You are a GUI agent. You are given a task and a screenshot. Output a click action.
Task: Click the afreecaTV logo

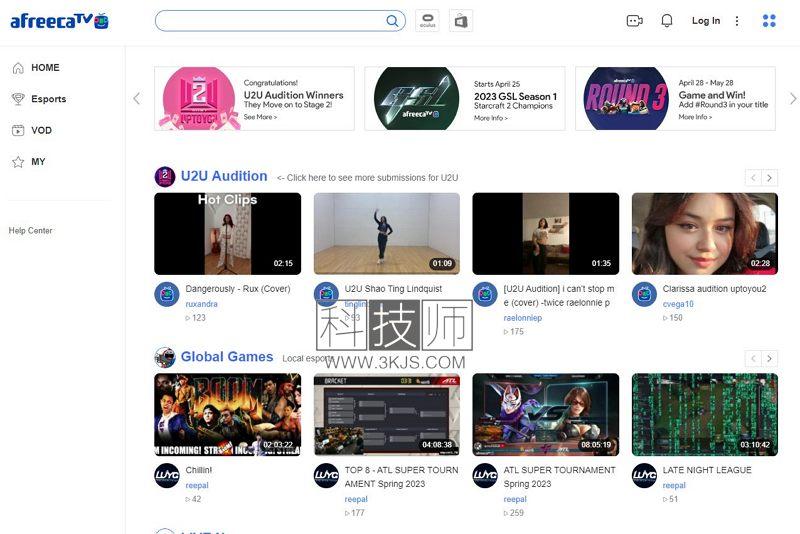(x=60, y=21)
